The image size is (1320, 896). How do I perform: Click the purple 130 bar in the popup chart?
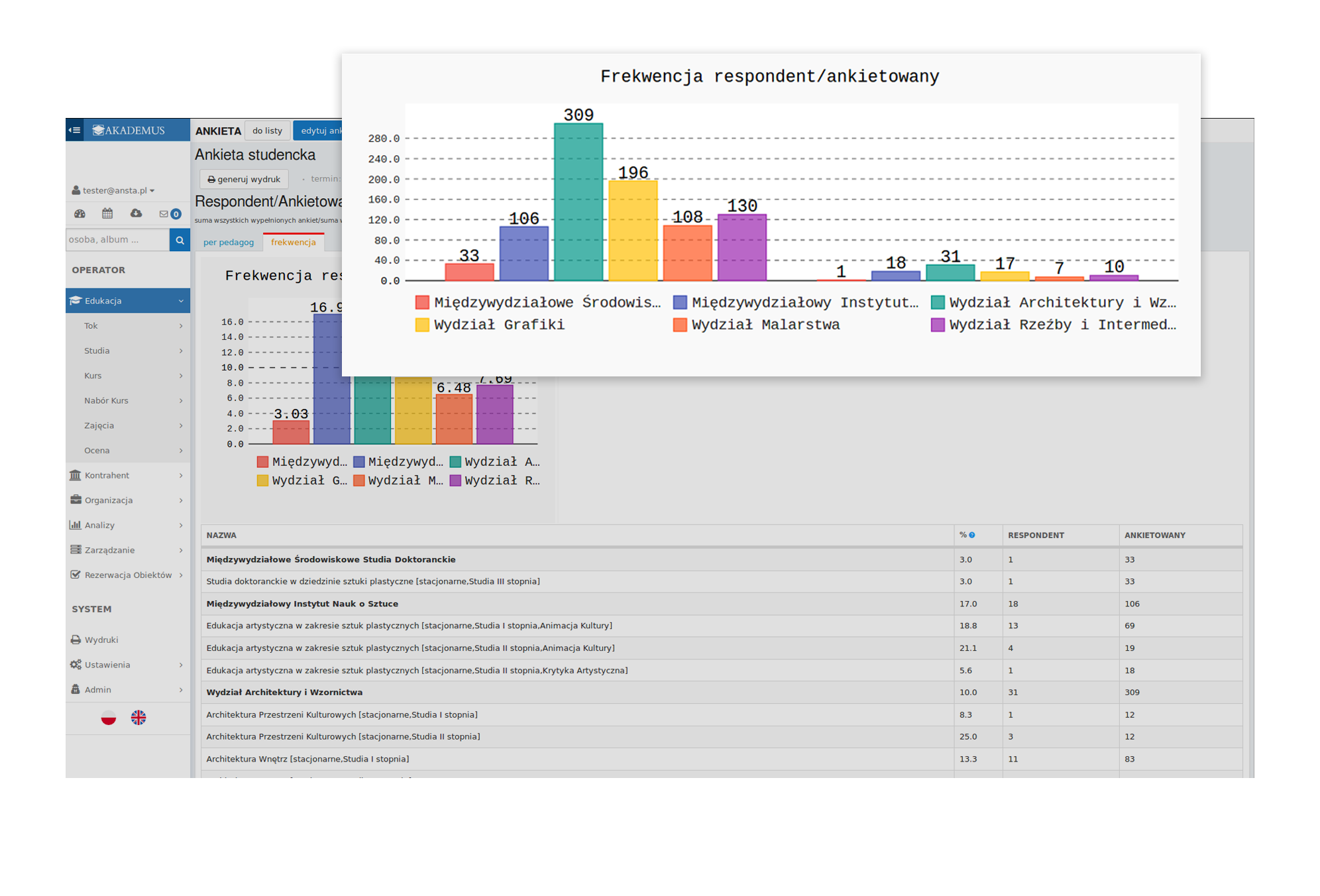click(x=742, y=248)
